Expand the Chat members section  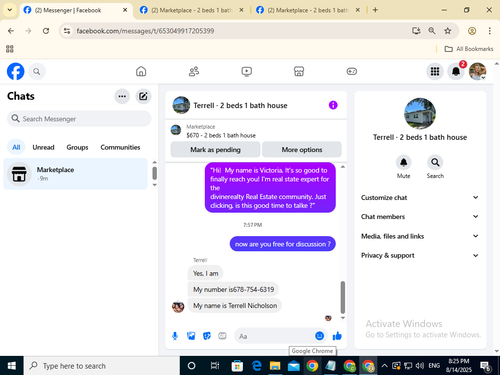(420, 217)
